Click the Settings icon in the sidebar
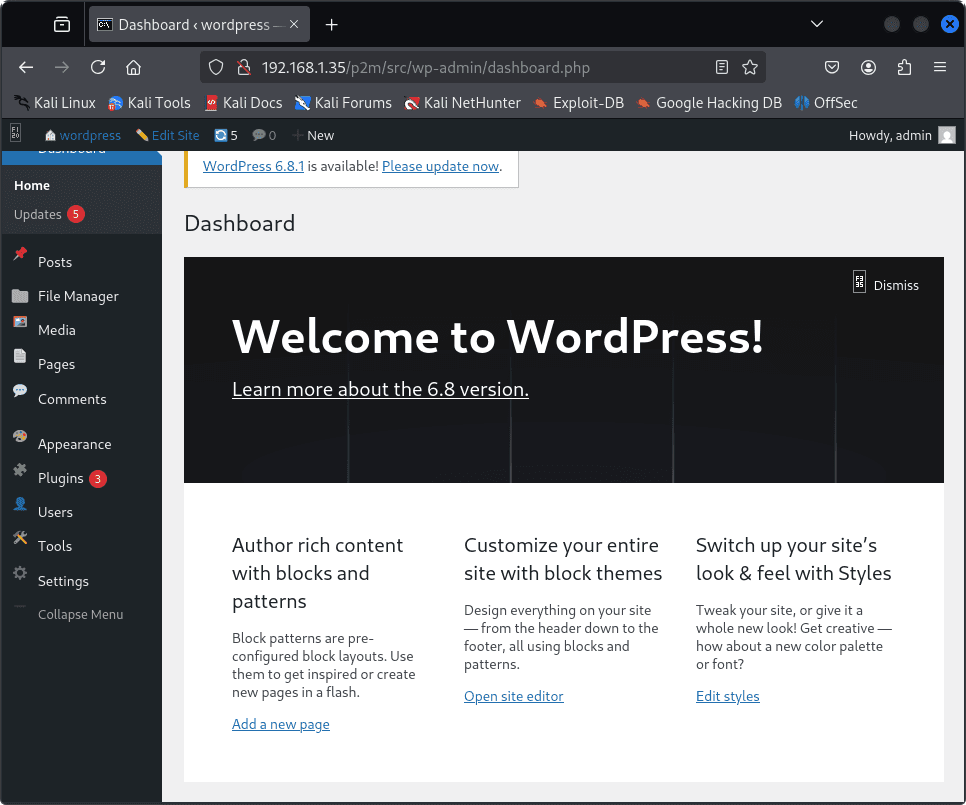Screen dimensions: 966x805 point(20,574)
